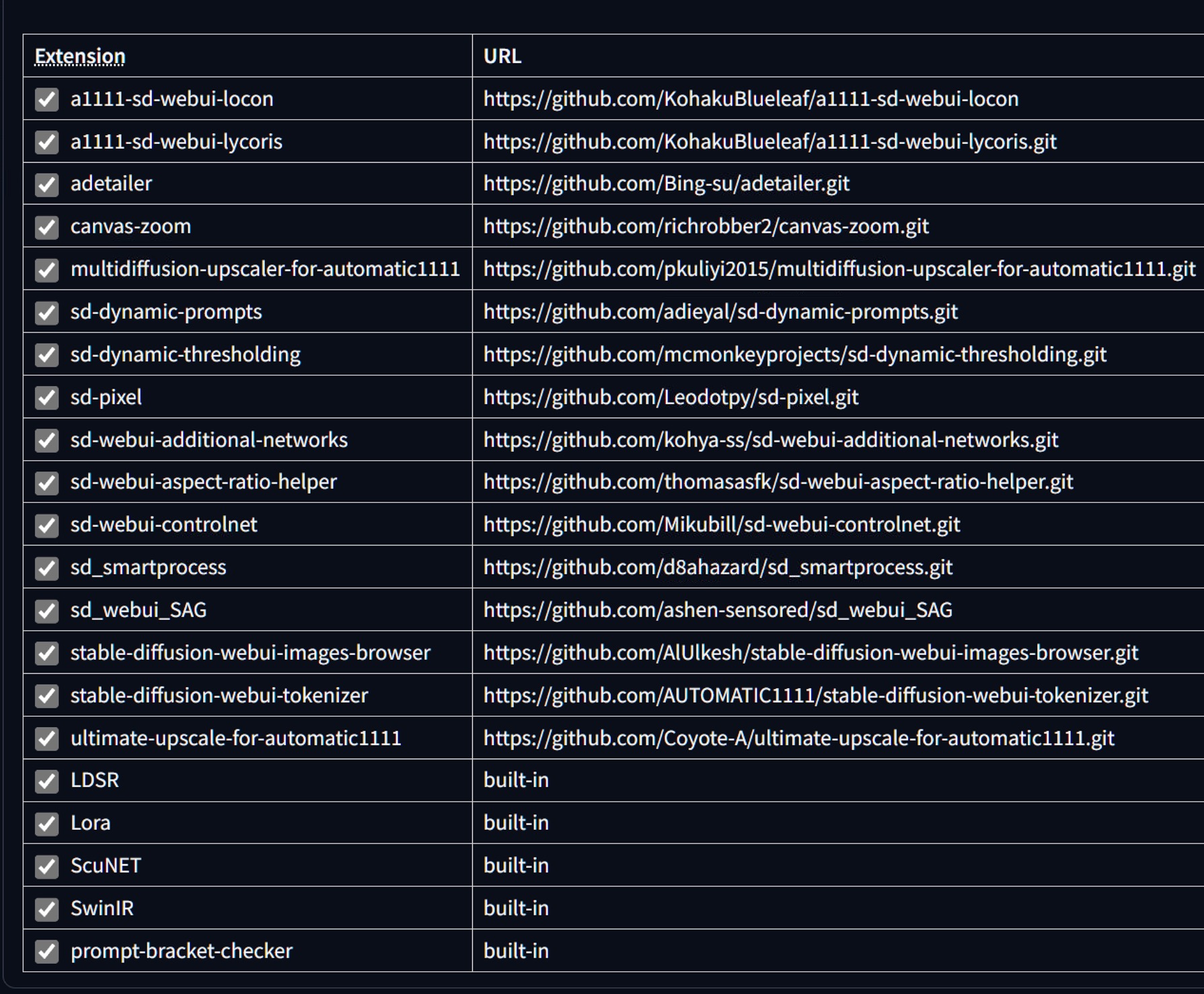Toggle the sd_webui_SAG checkbox
Image resolution: width=1204 pixels, height=994 pixels.
[46, 611]
